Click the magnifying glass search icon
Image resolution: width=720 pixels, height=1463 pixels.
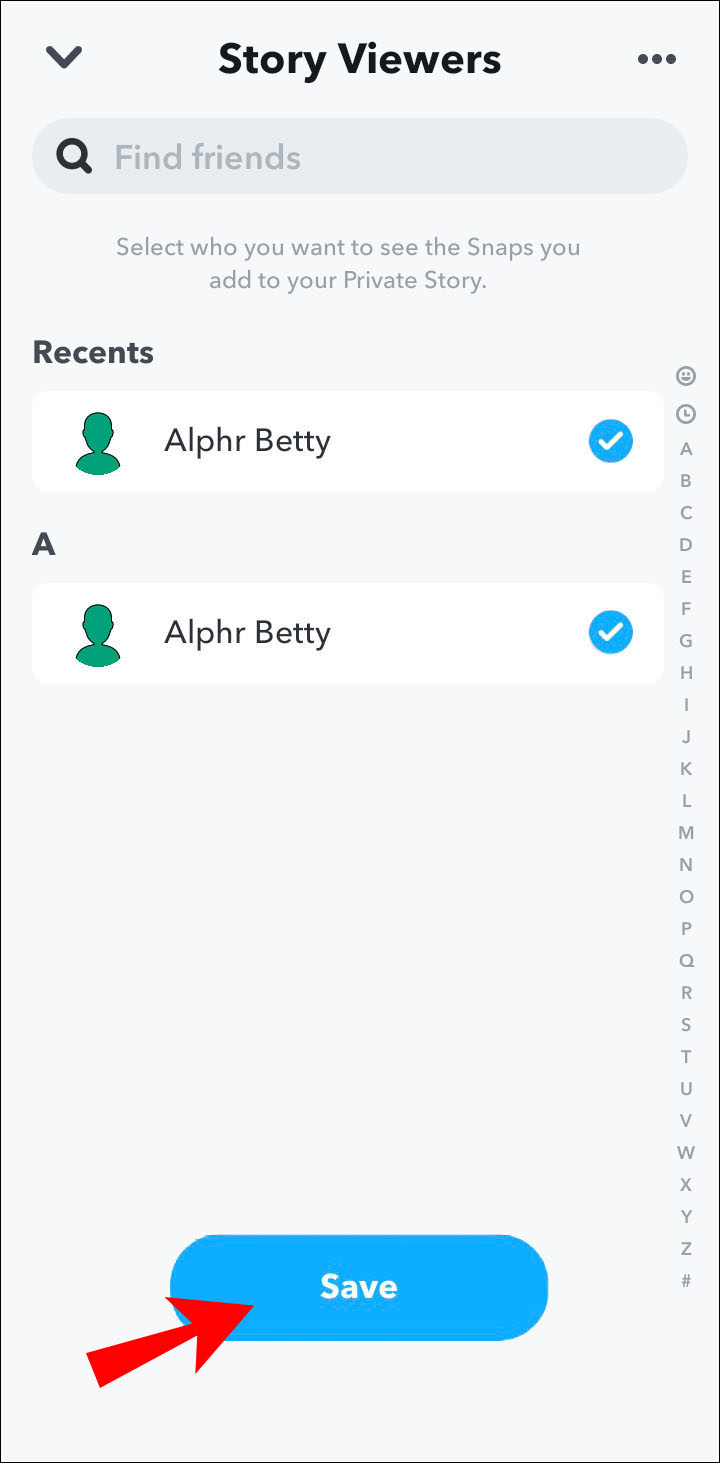[74, 156]
